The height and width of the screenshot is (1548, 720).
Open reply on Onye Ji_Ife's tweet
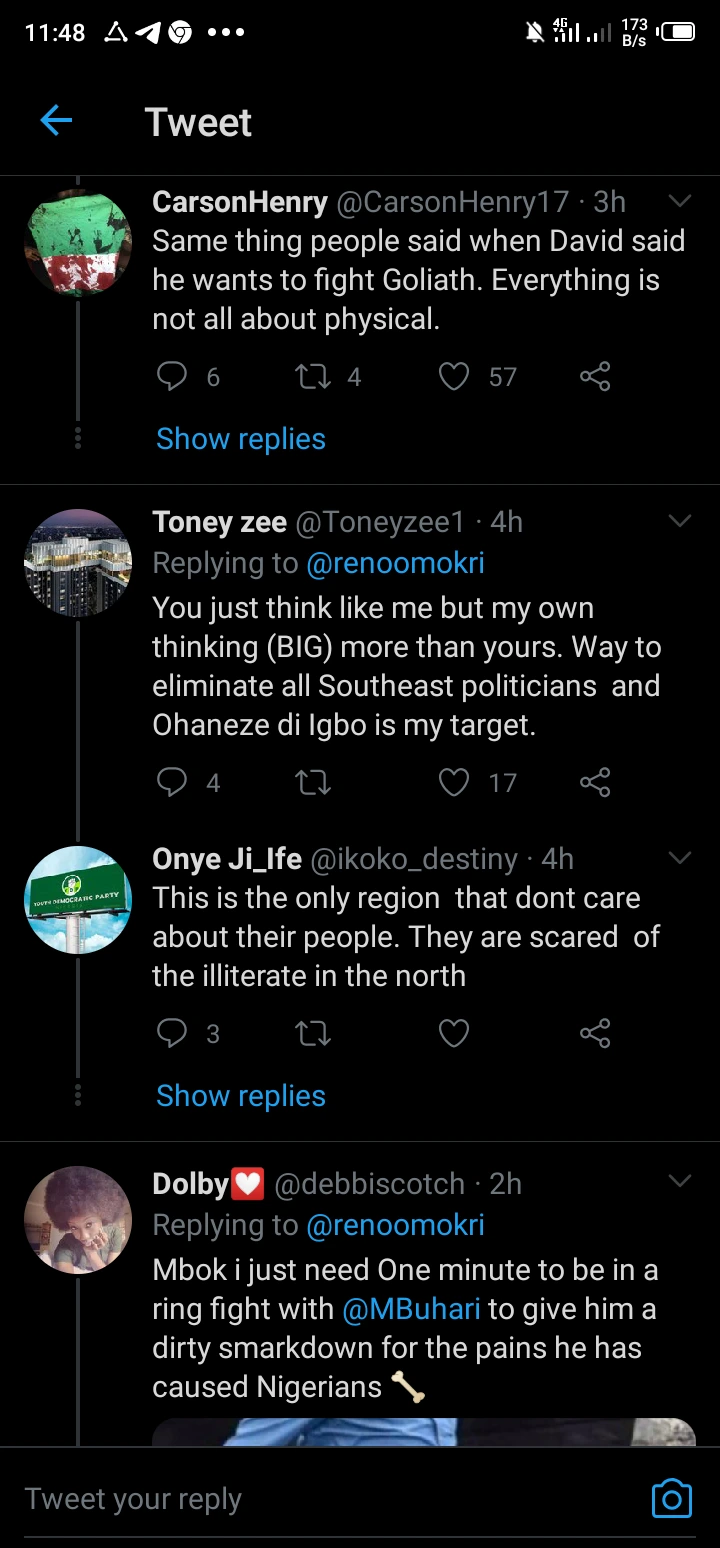(173, 1033)
